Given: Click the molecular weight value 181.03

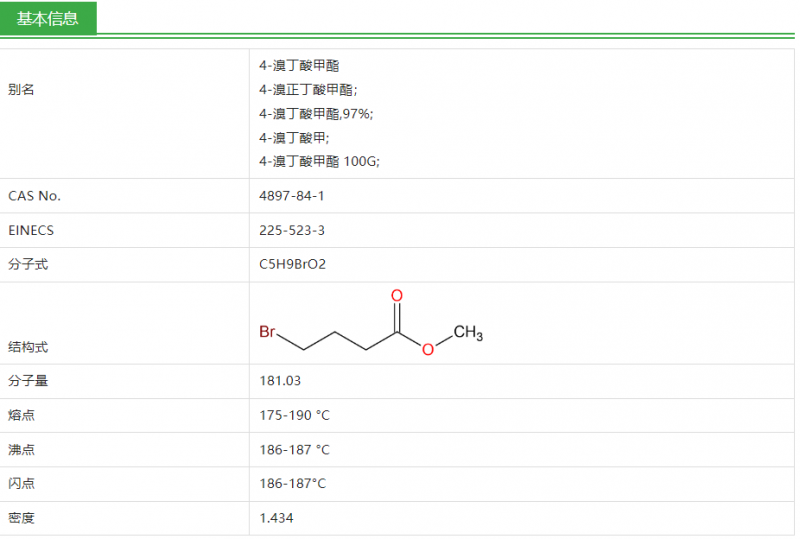Looking at the screenshot, I should pos(280,381).
